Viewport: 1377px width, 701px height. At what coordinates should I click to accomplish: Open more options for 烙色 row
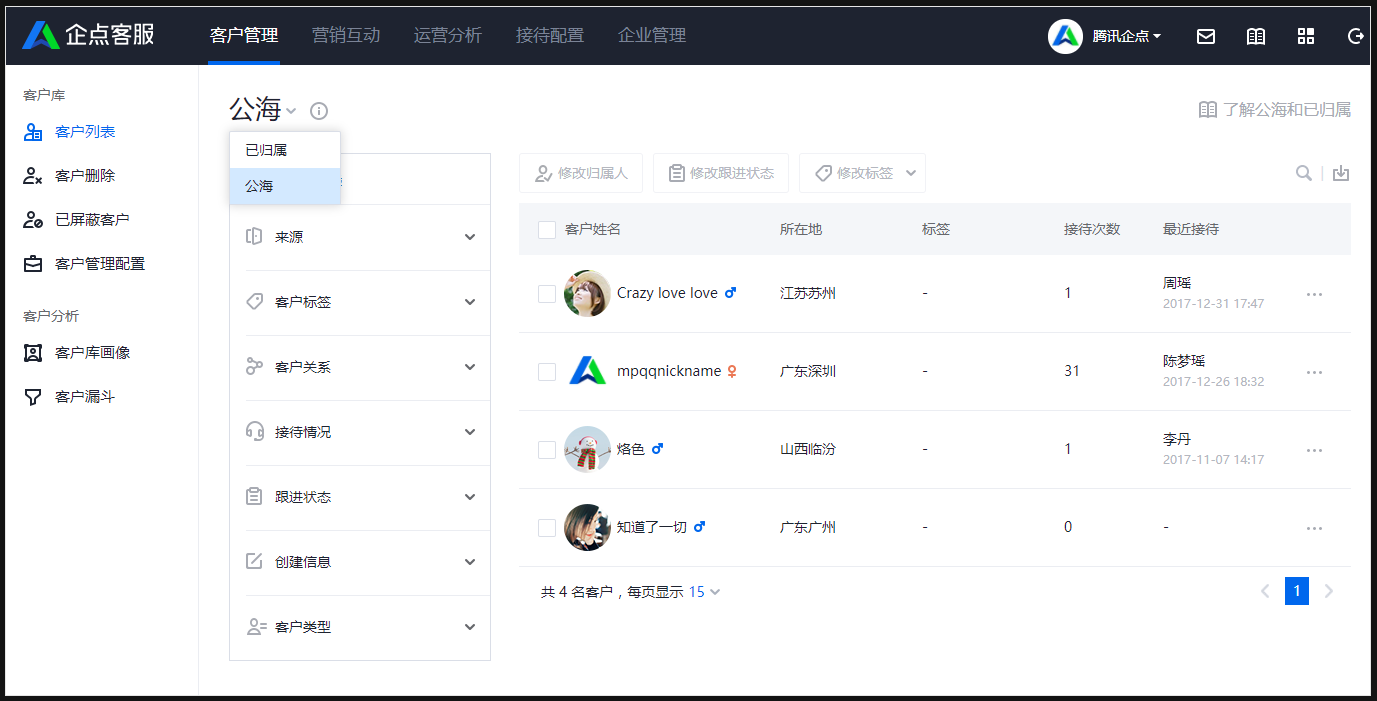[1314, 450]
